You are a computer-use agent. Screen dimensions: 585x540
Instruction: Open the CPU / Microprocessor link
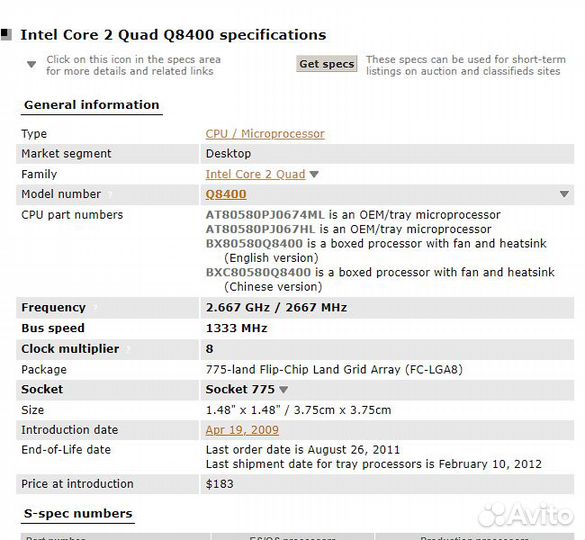point(265,134)
